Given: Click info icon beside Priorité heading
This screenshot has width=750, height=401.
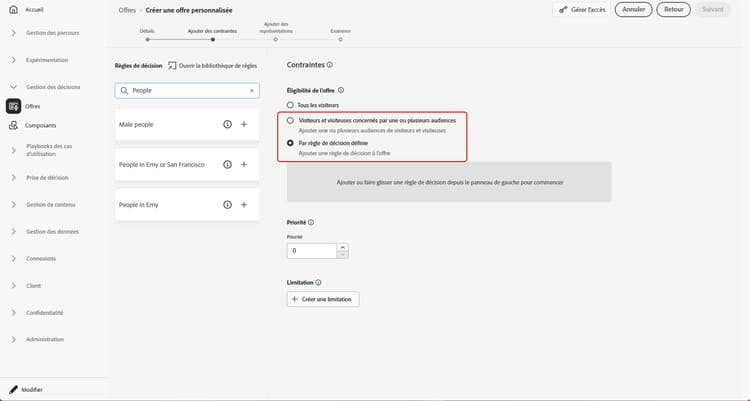Looking at the screenshot, I should (311, 223).
